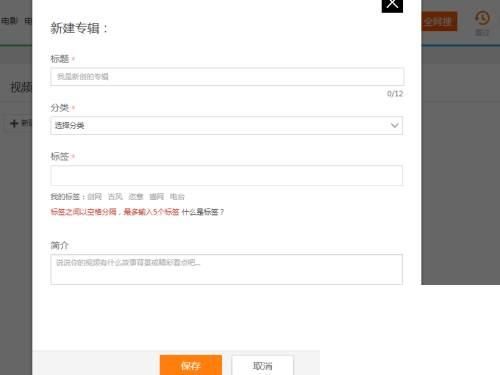Screen dimensions: 500x375
Task: Pick the 古风 tag from my tags
Action: point(115,197)
